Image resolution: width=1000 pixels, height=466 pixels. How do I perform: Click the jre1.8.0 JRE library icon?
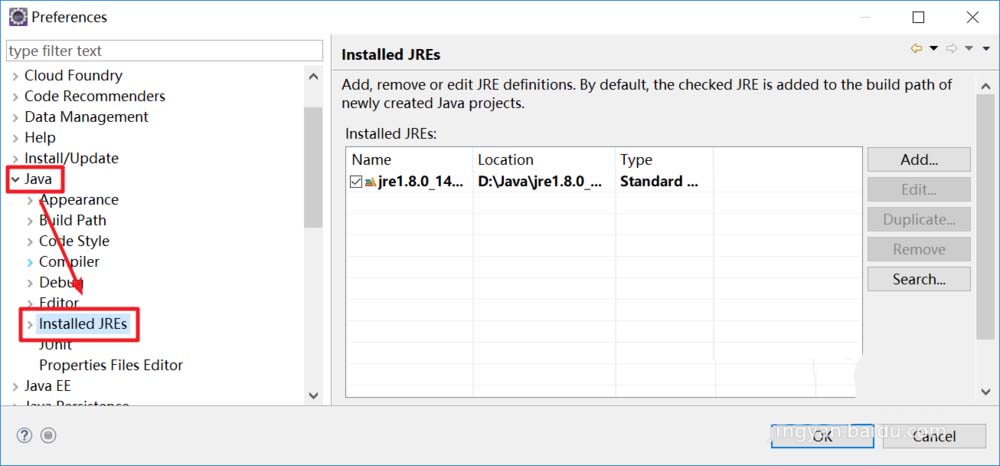click(370, 182)
